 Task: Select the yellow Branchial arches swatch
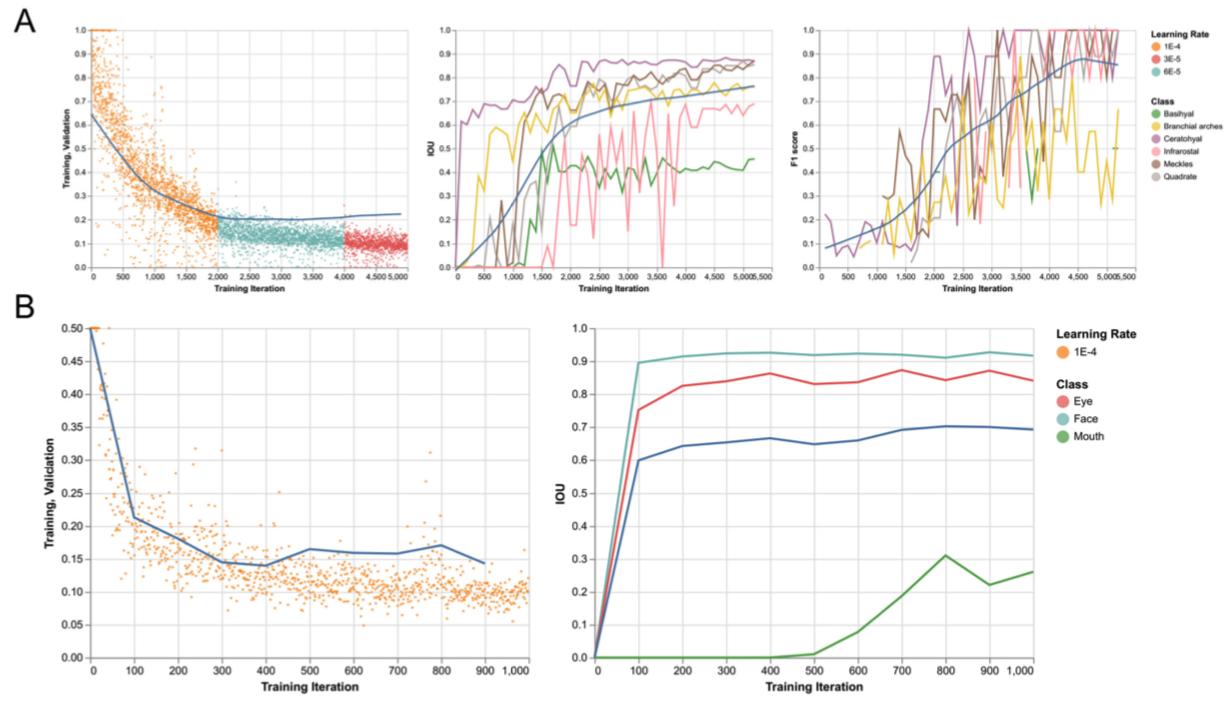1155,128
